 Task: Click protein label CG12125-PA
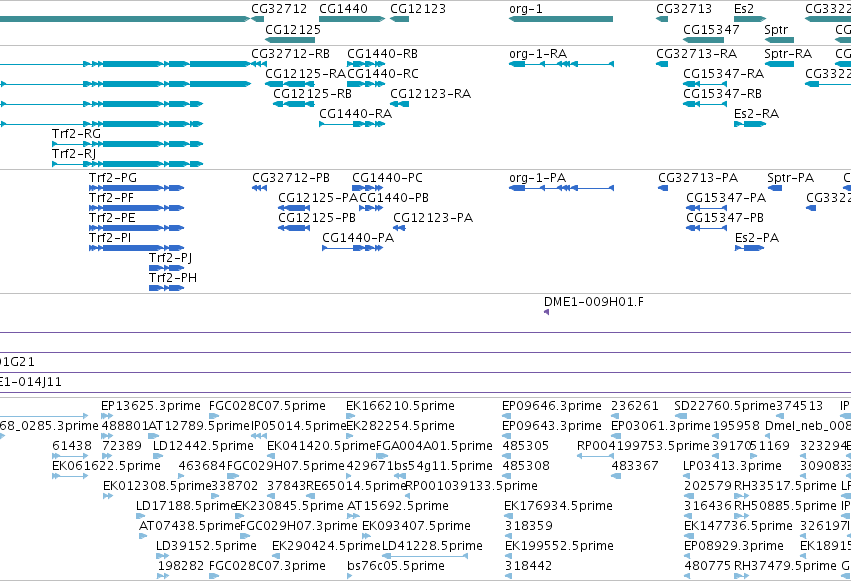point(317,198)
